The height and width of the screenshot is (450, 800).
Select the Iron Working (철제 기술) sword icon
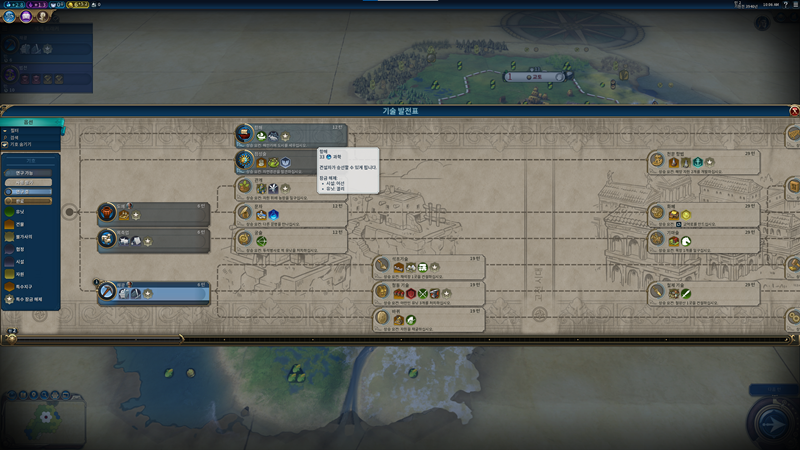tap(657, 291)
